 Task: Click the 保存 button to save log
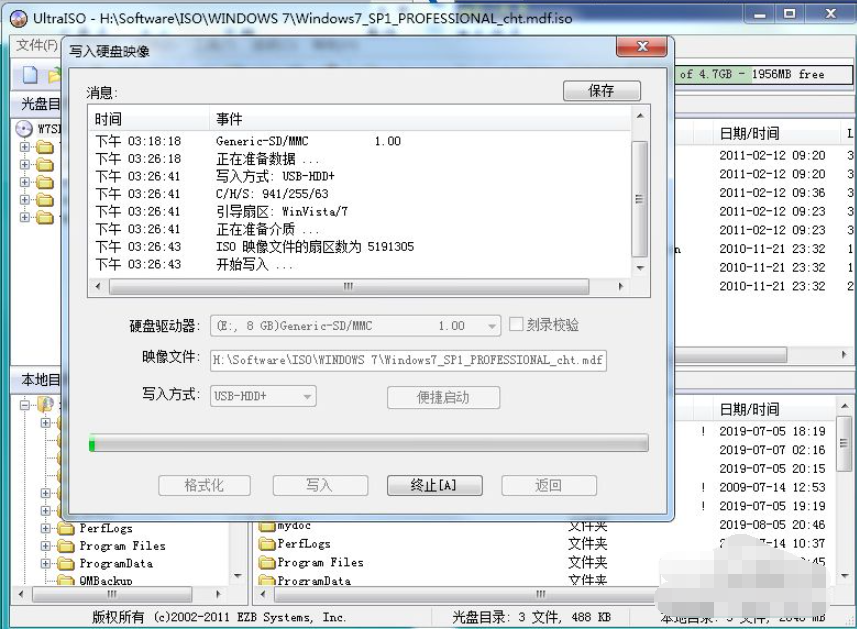point(601,91)
